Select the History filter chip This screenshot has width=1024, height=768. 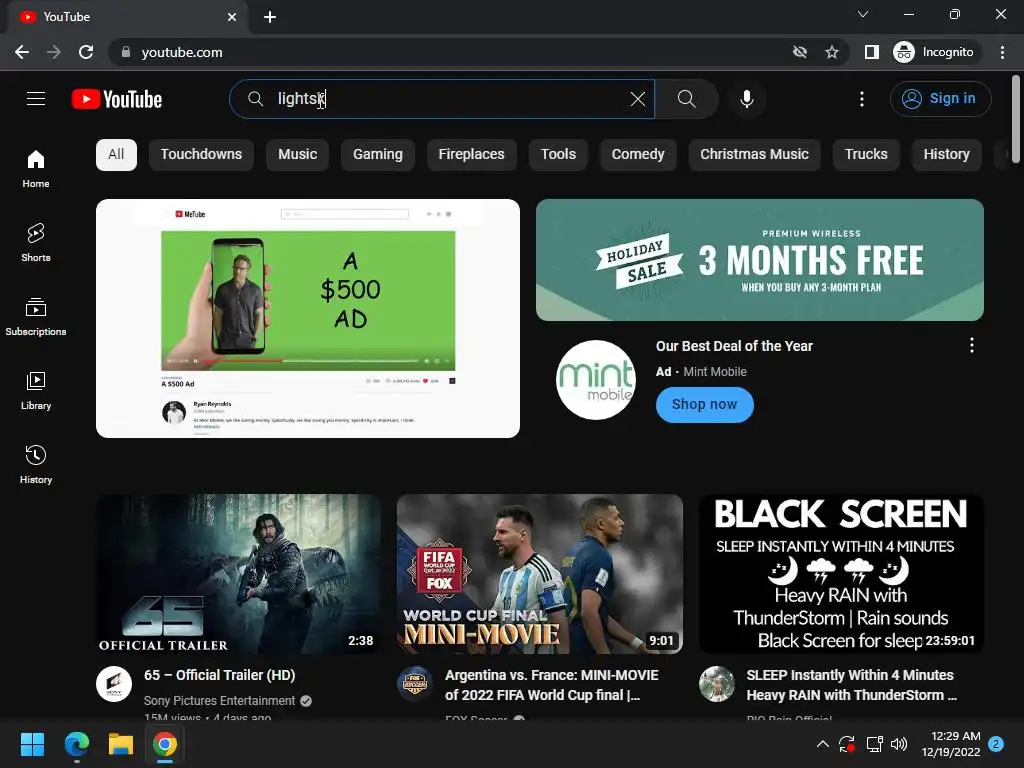click(946, 155)
